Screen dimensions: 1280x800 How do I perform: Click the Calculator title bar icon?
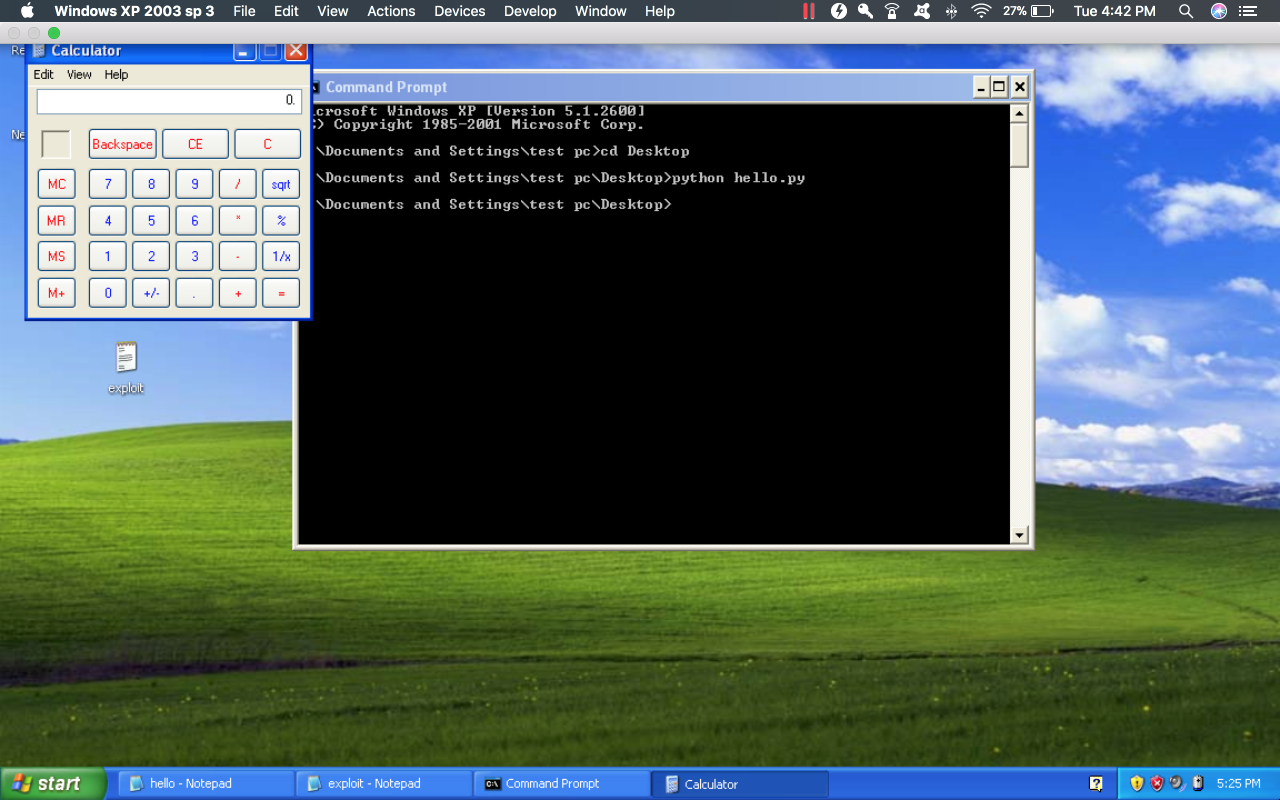(39, 51)
